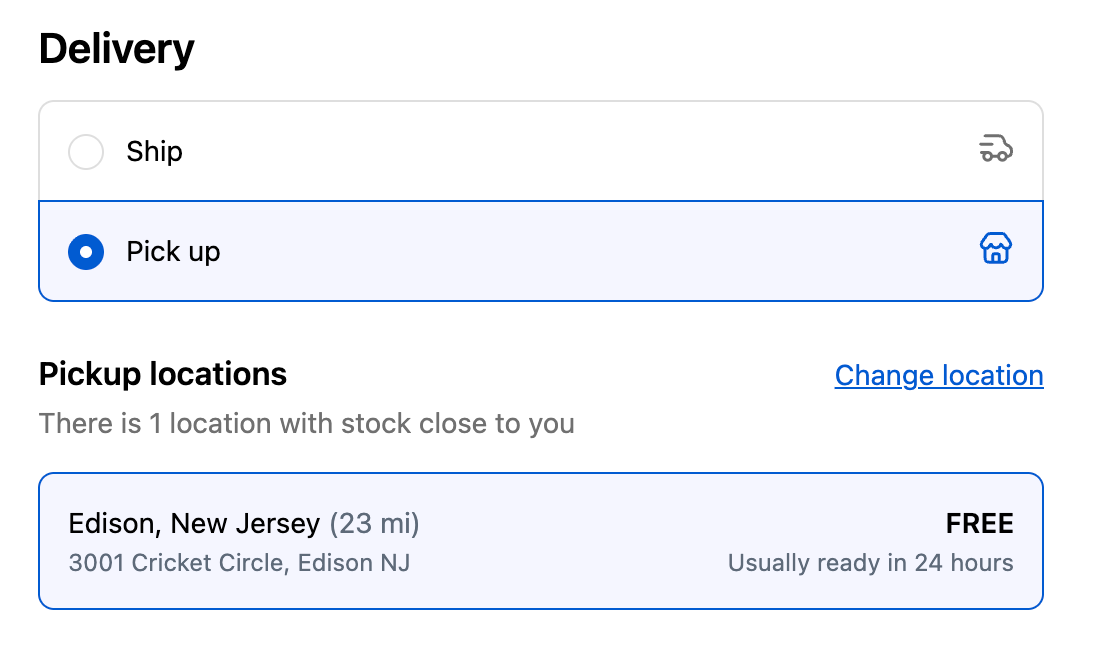Screen dimensions: 1094x650
Task: Select the Ship radio button
Action: 86,151
